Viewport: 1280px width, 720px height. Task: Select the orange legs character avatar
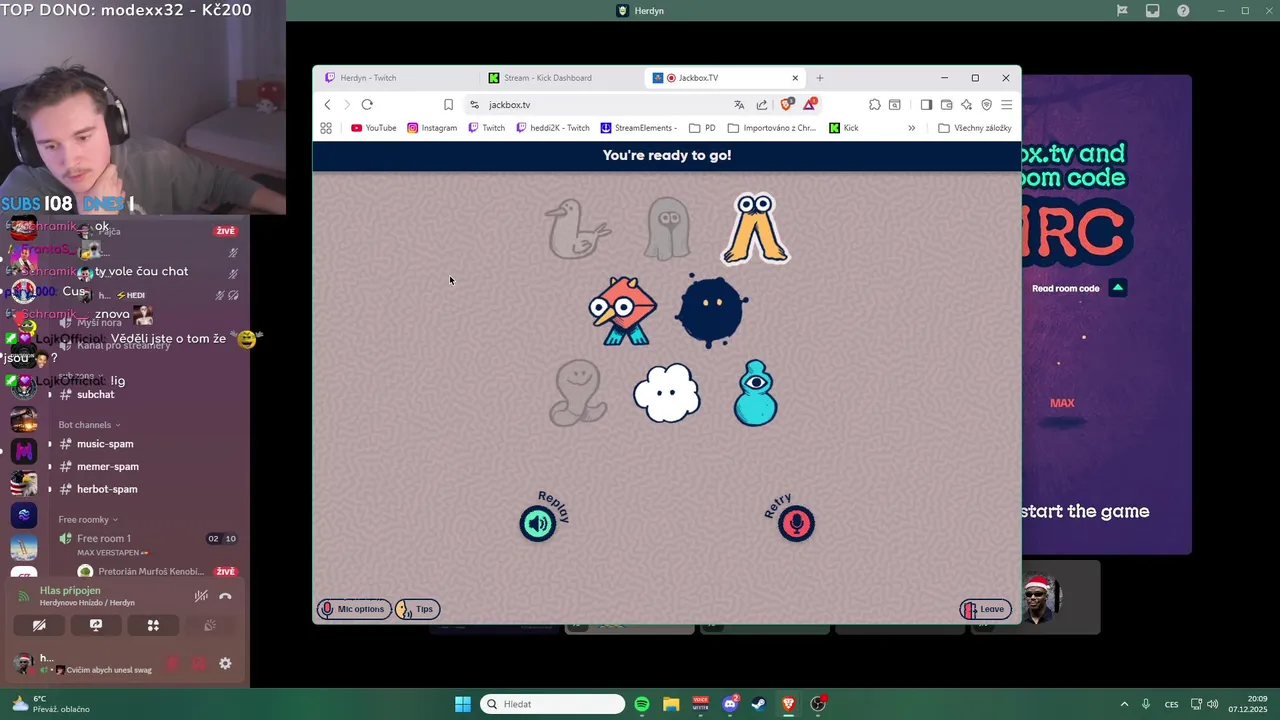coord(756,229)
